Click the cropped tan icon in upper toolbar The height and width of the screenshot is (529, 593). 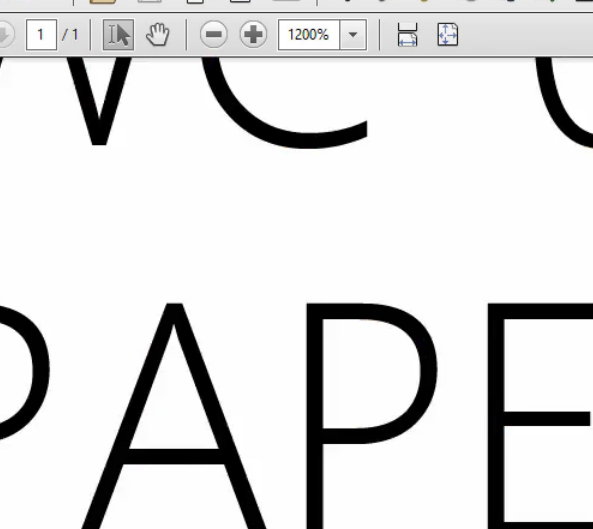point(102,2)
